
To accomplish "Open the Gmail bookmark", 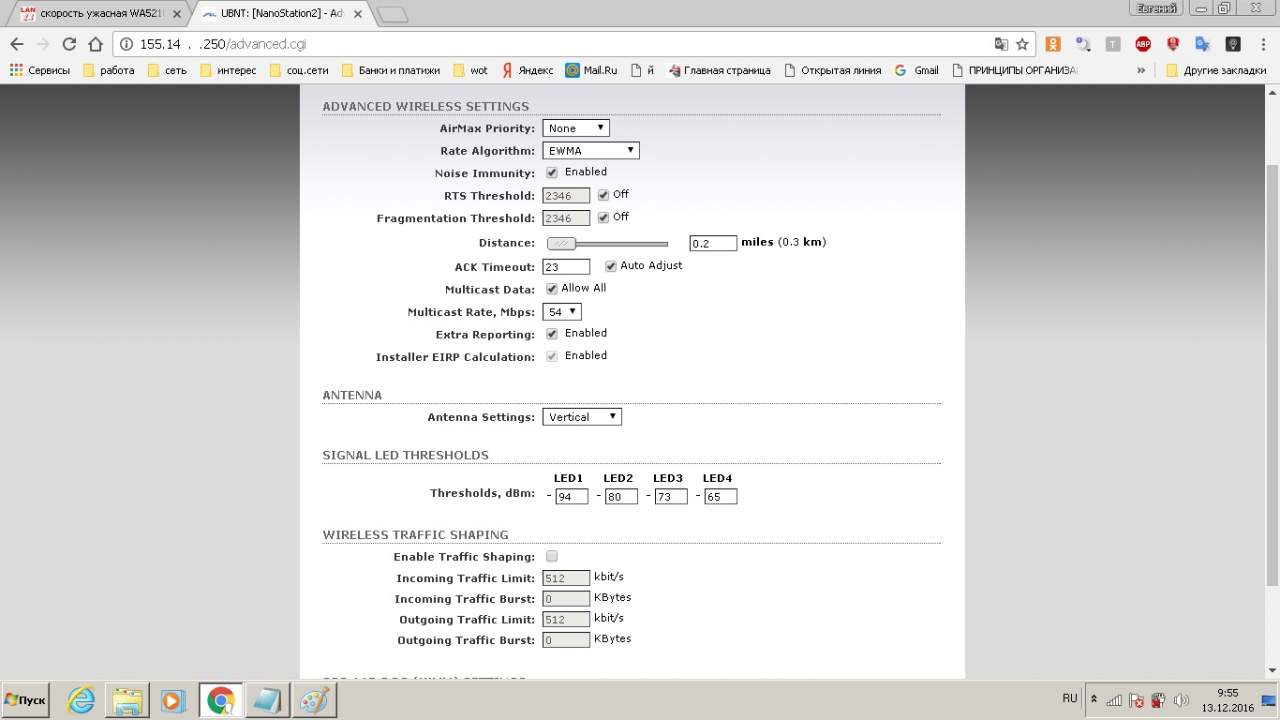I will 916,70.
